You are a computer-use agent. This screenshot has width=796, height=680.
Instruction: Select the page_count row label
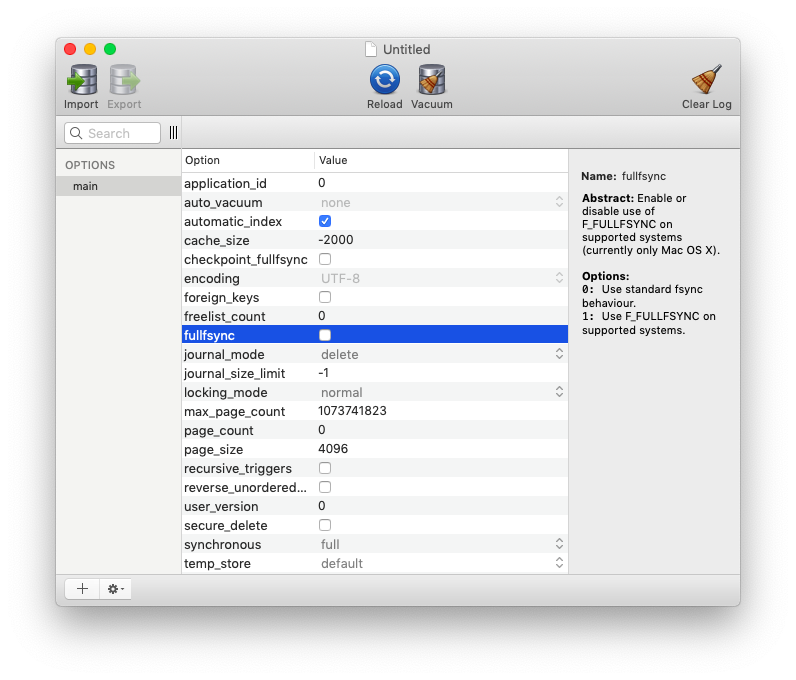pos(219,431)
